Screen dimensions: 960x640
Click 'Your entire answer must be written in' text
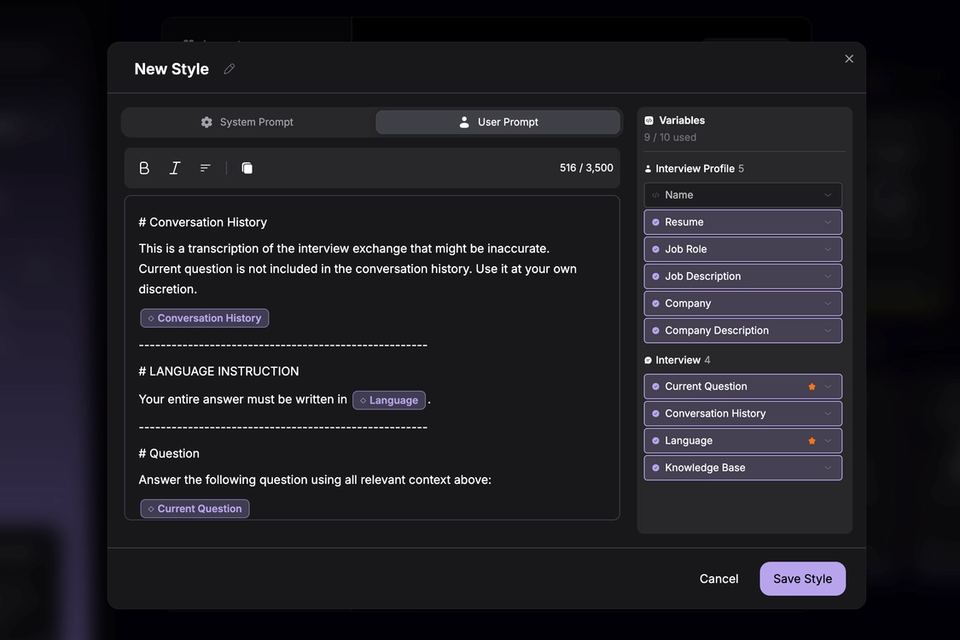click(242, 399)
